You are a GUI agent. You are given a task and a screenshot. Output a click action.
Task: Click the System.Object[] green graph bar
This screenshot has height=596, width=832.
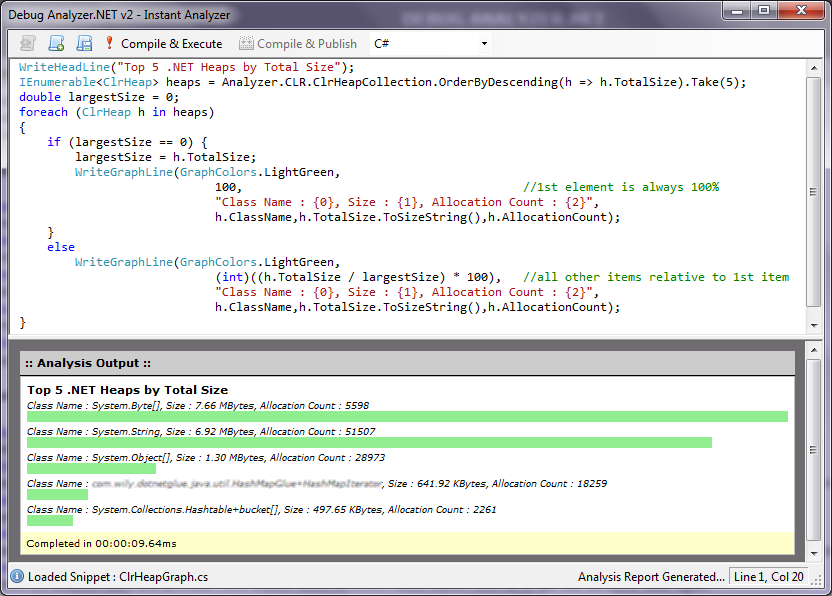(91, 468)
